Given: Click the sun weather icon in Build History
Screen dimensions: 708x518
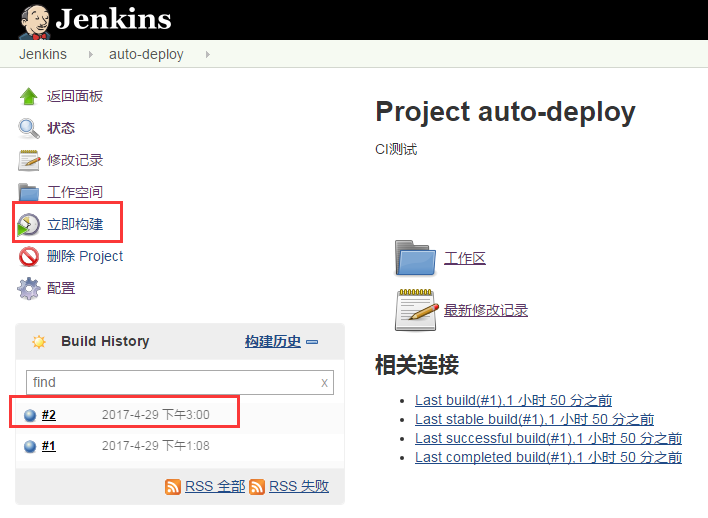Looking at the screenshot, I should (39, 341).
